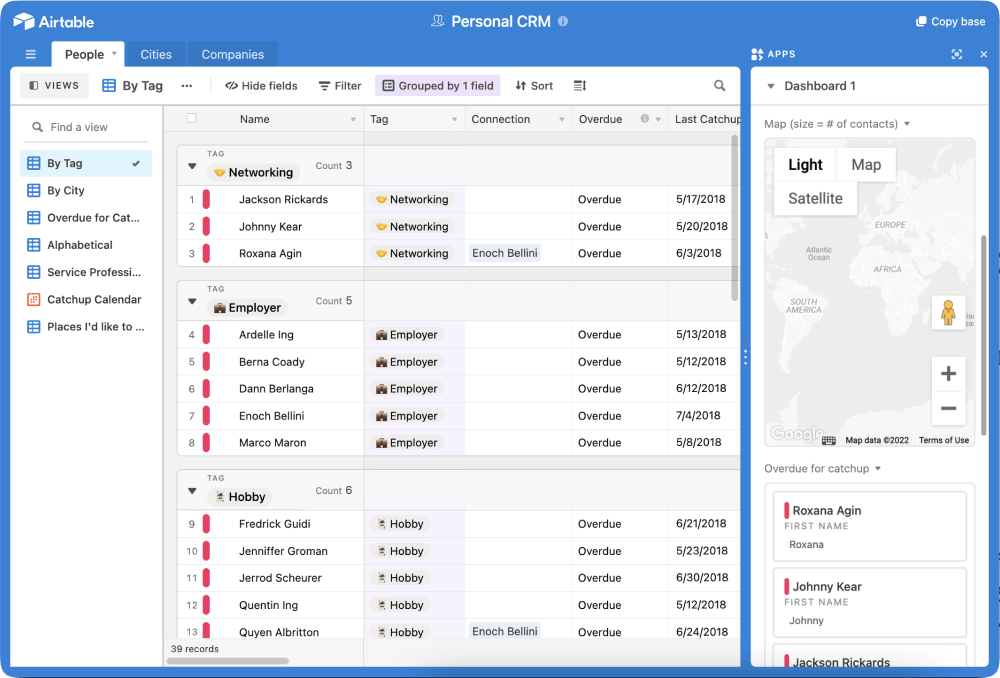The height and width of the screenshot is (678, 1000).
Task: Open the Johnny Kear overdue card
Action: click(x=869, y=601)
